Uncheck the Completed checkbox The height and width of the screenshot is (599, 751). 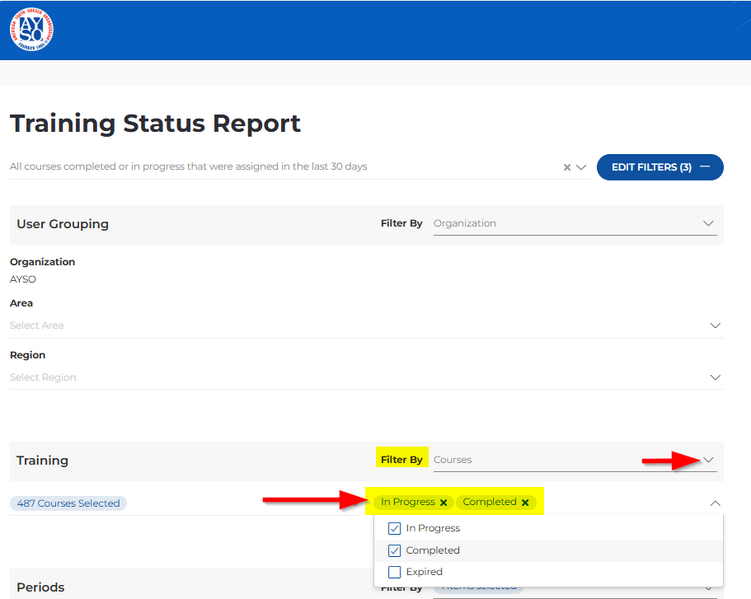[394, 550]
